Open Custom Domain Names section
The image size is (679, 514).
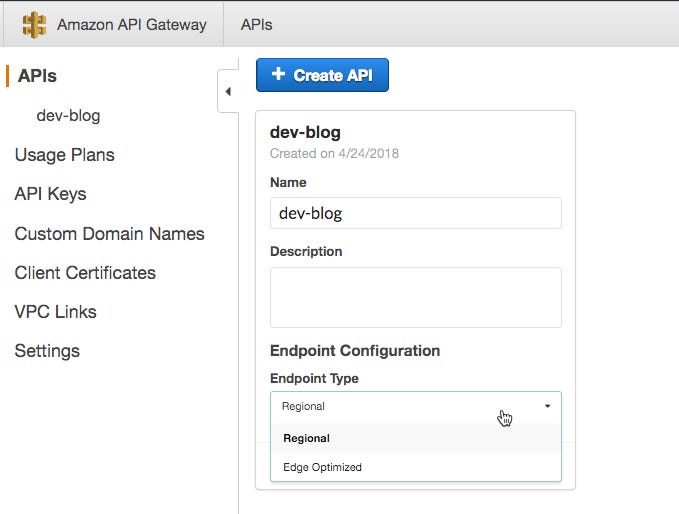[110, 234]
